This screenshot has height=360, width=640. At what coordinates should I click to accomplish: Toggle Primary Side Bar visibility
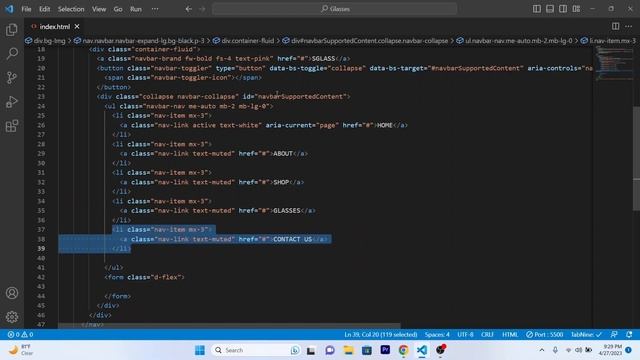tap(537, 9)
